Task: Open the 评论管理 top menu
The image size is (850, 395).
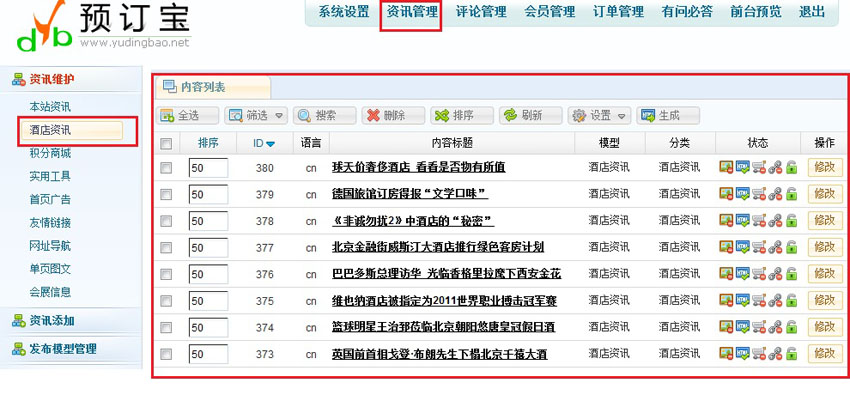Action: [x=481, y=11]
